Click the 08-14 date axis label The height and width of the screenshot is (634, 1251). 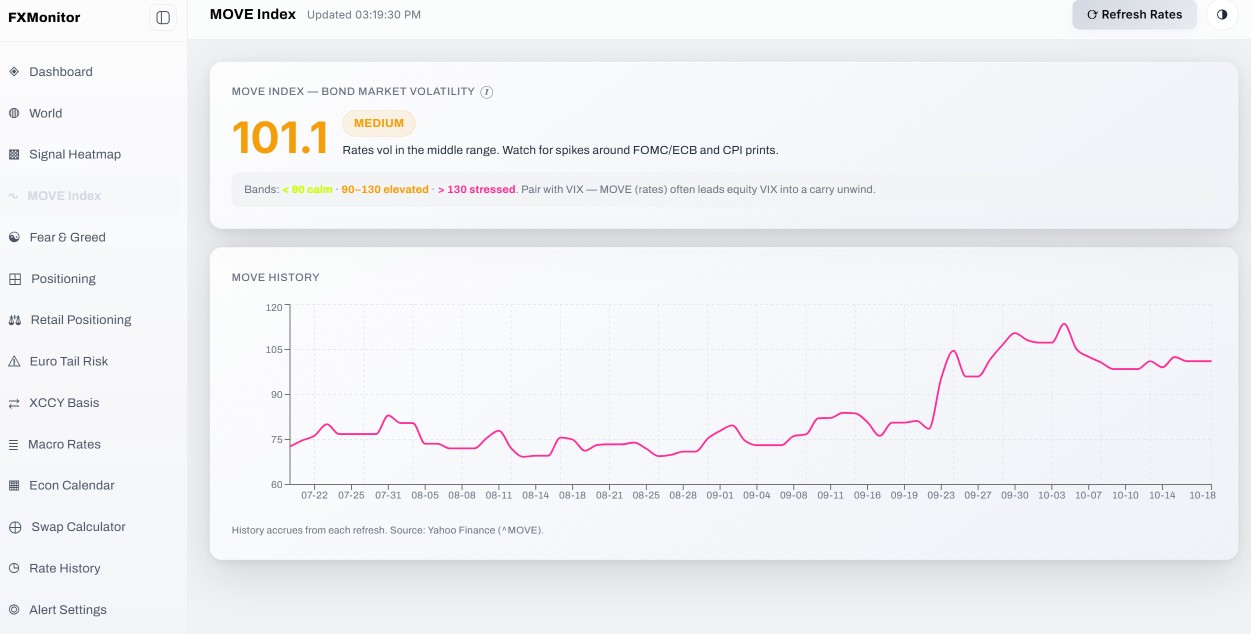click(x=535, y=495)
